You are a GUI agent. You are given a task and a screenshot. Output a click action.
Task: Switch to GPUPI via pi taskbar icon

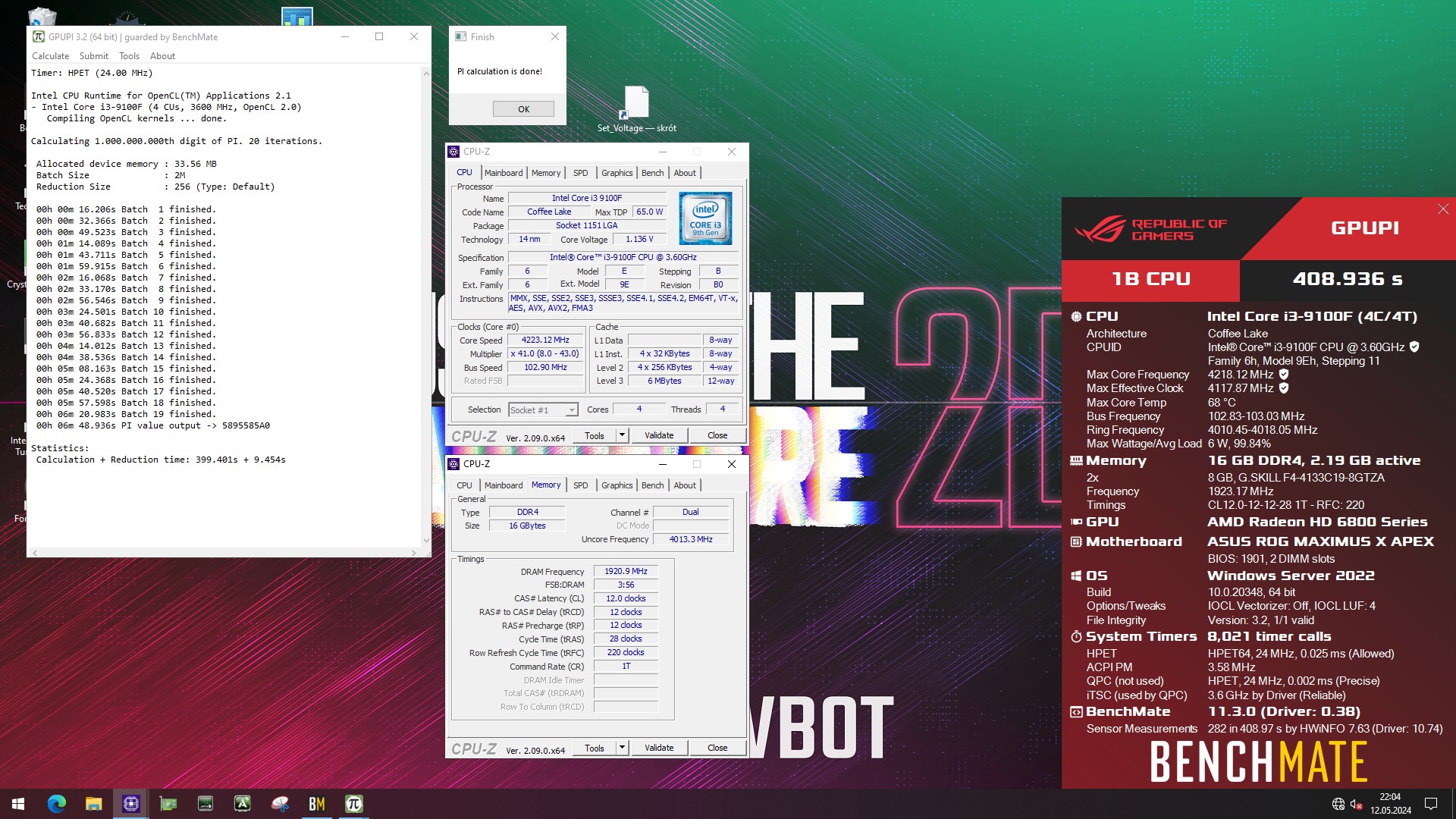pyautogui.click(x=353, y=804)
